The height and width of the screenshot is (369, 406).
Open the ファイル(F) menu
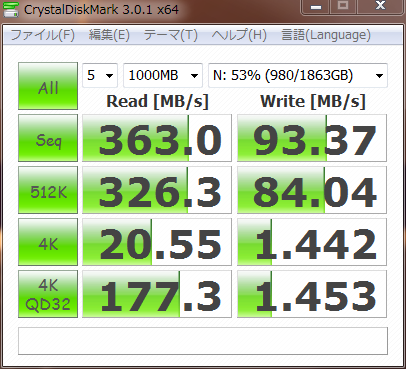click(43, 35)
